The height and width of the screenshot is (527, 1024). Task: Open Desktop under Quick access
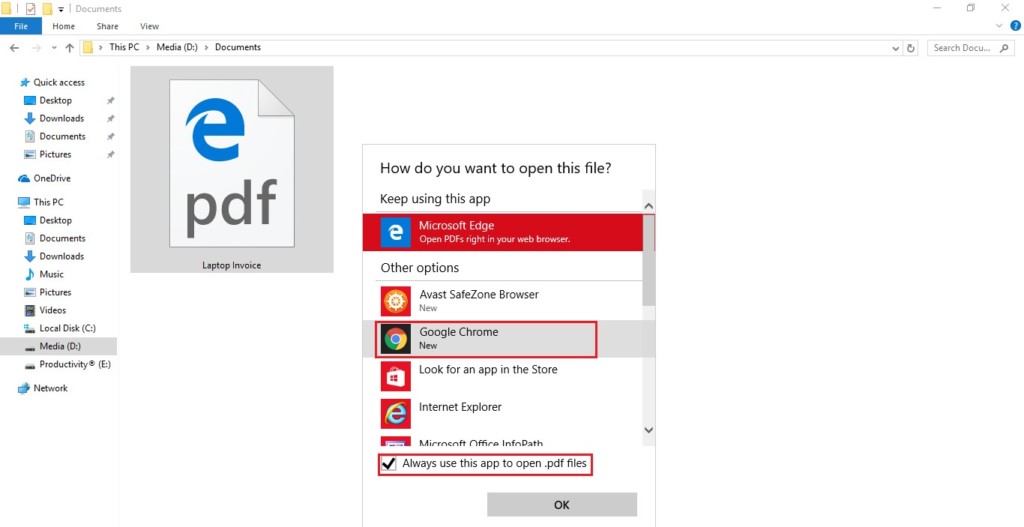point(56,101)
